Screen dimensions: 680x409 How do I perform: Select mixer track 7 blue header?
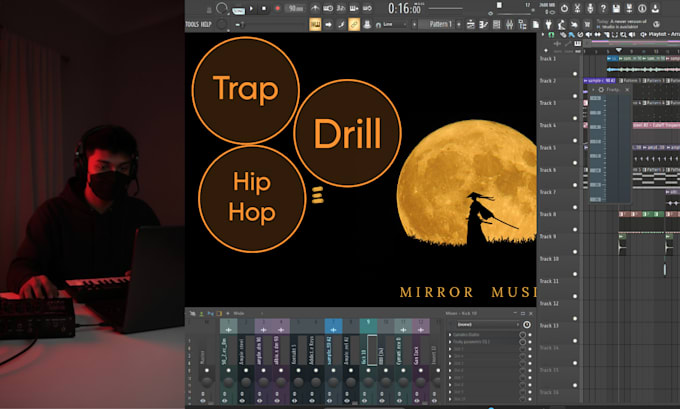pyautogui.click(x=333, y=326)
